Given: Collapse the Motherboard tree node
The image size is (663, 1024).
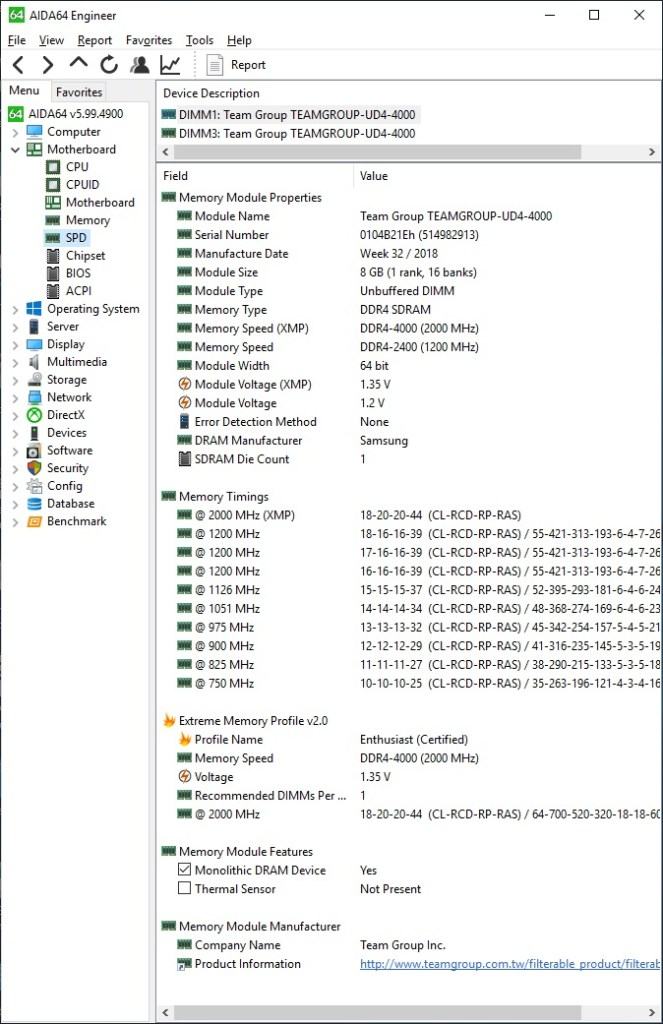Looking at the screenshot, I should click(15, 150).
